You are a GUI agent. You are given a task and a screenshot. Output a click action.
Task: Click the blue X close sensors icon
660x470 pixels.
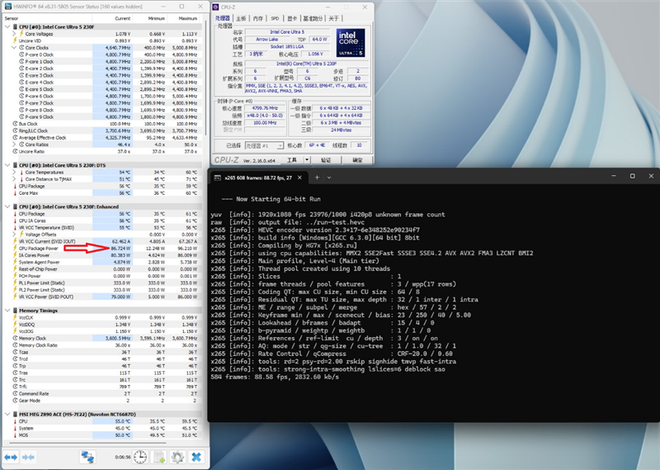194,455
